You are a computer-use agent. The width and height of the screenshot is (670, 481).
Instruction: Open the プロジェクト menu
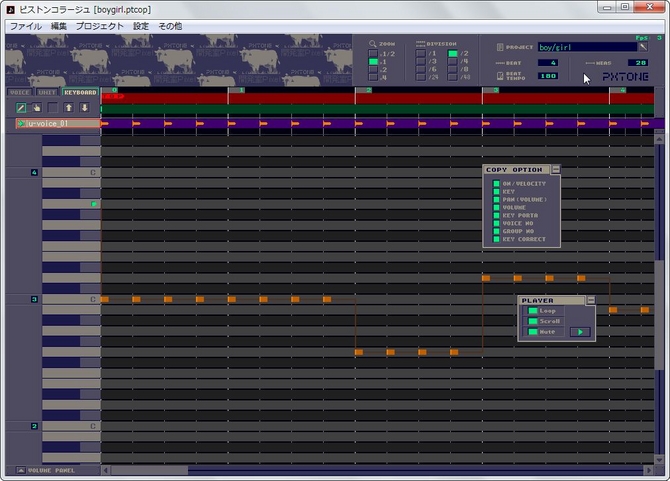pyautogui.click(x=100, y=25)
